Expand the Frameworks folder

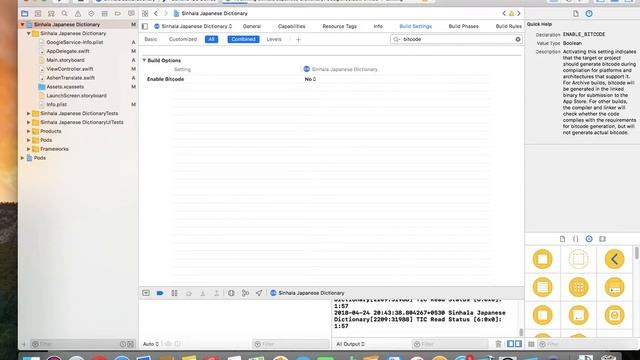(29, 149)
